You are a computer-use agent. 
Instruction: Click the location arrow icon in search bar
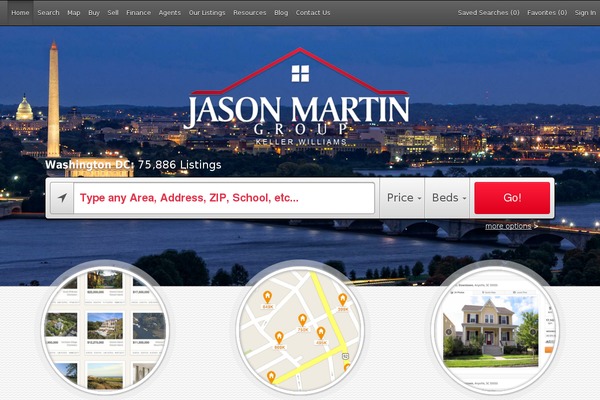pyautogui.click(x=62, y=198)
